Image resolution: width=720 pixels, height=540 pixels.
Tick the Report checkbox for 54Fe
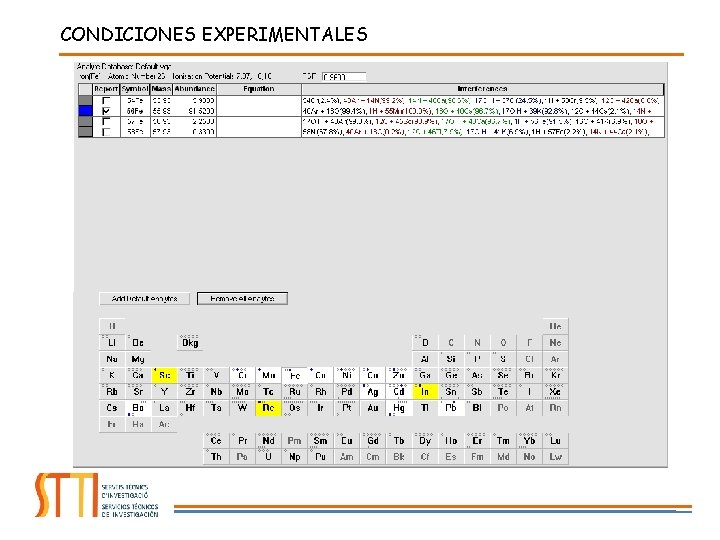(x=106, y=101)
